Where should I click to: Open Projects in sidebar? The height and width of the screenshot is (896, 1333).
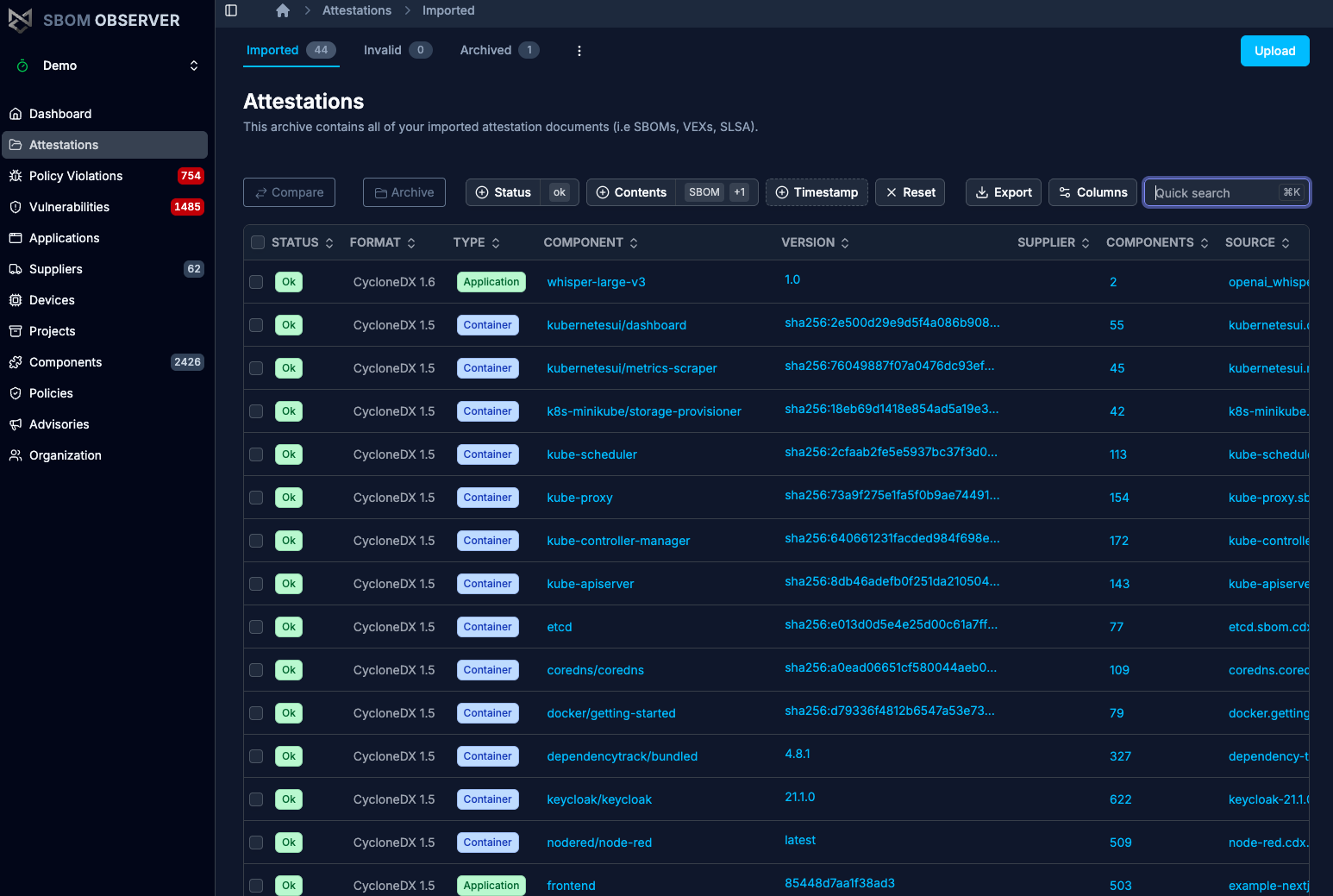tap(104, 331)
